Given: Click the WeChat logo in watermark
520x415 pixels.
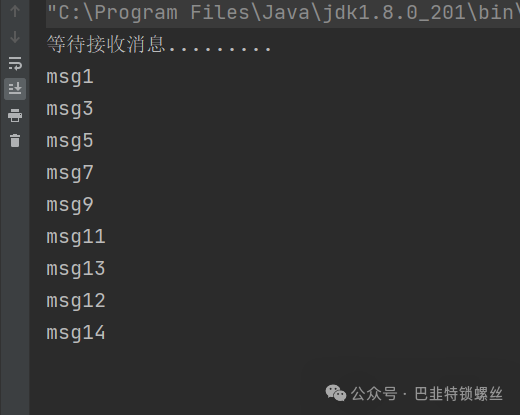Looking at the screenshot, I should tap(336, 393).
